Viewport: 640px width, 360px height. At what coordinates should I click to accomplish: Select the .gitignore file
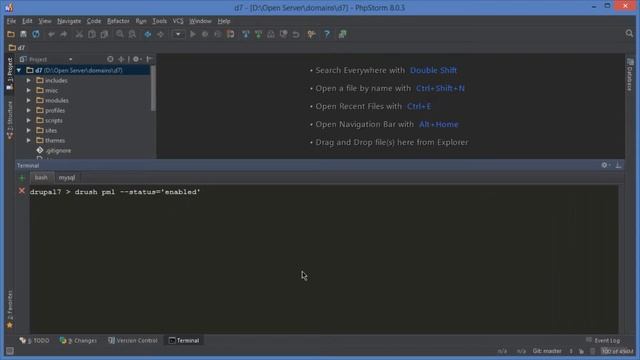point(53,151)
